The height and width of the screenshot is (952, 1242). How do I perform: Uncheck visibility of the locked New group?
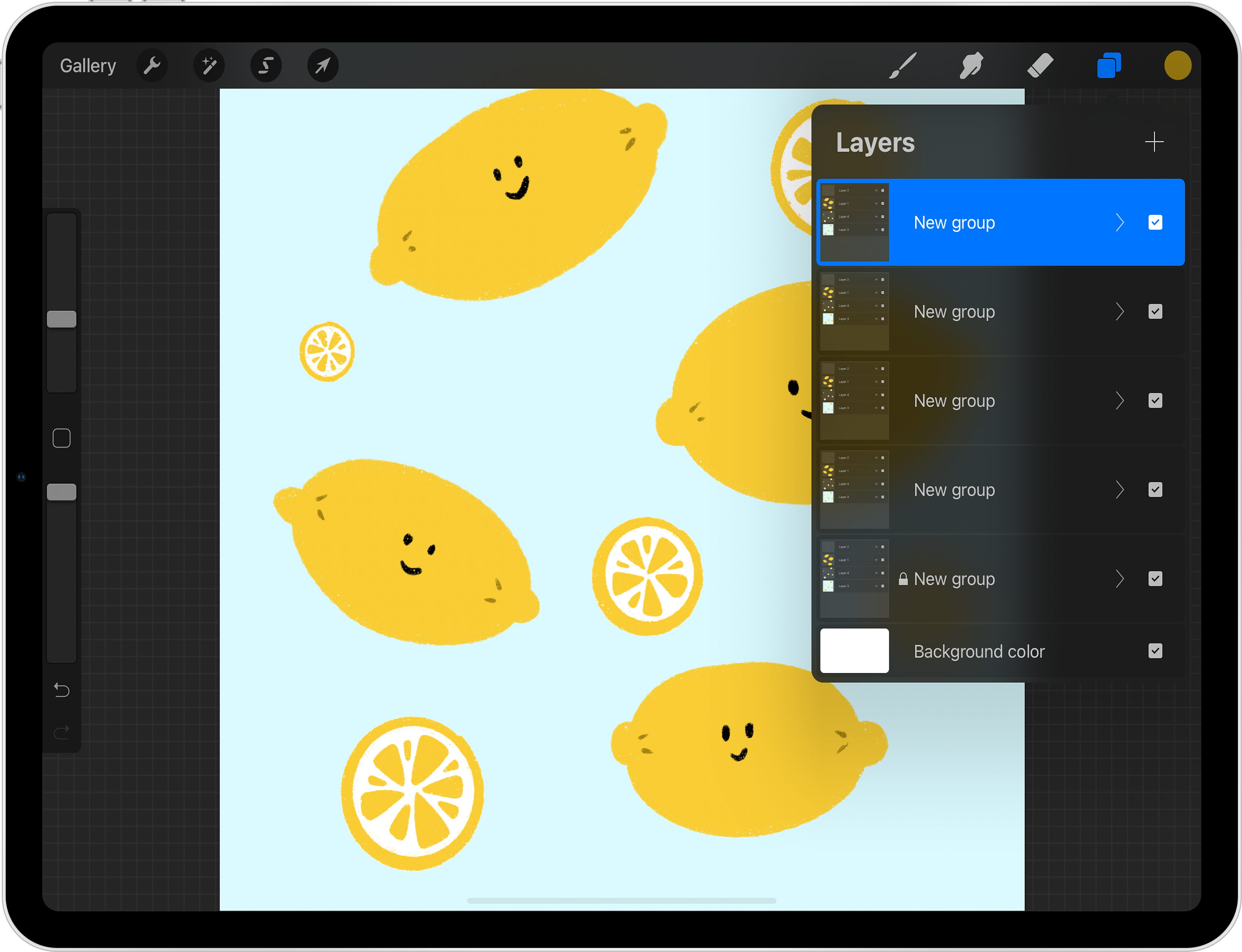coord(1155,578)
